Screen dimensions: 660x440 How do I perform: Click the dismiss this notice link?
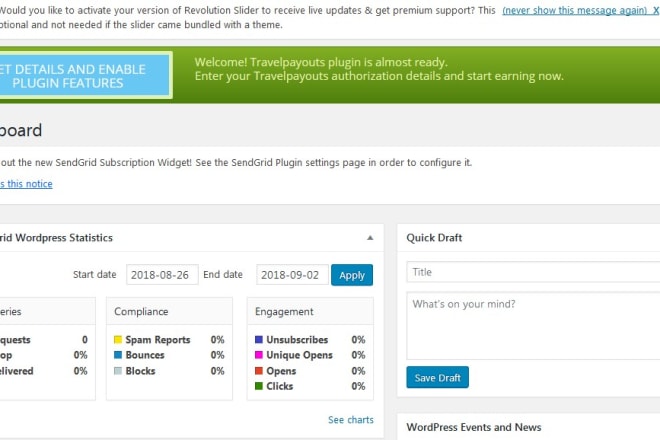point(26,184)
